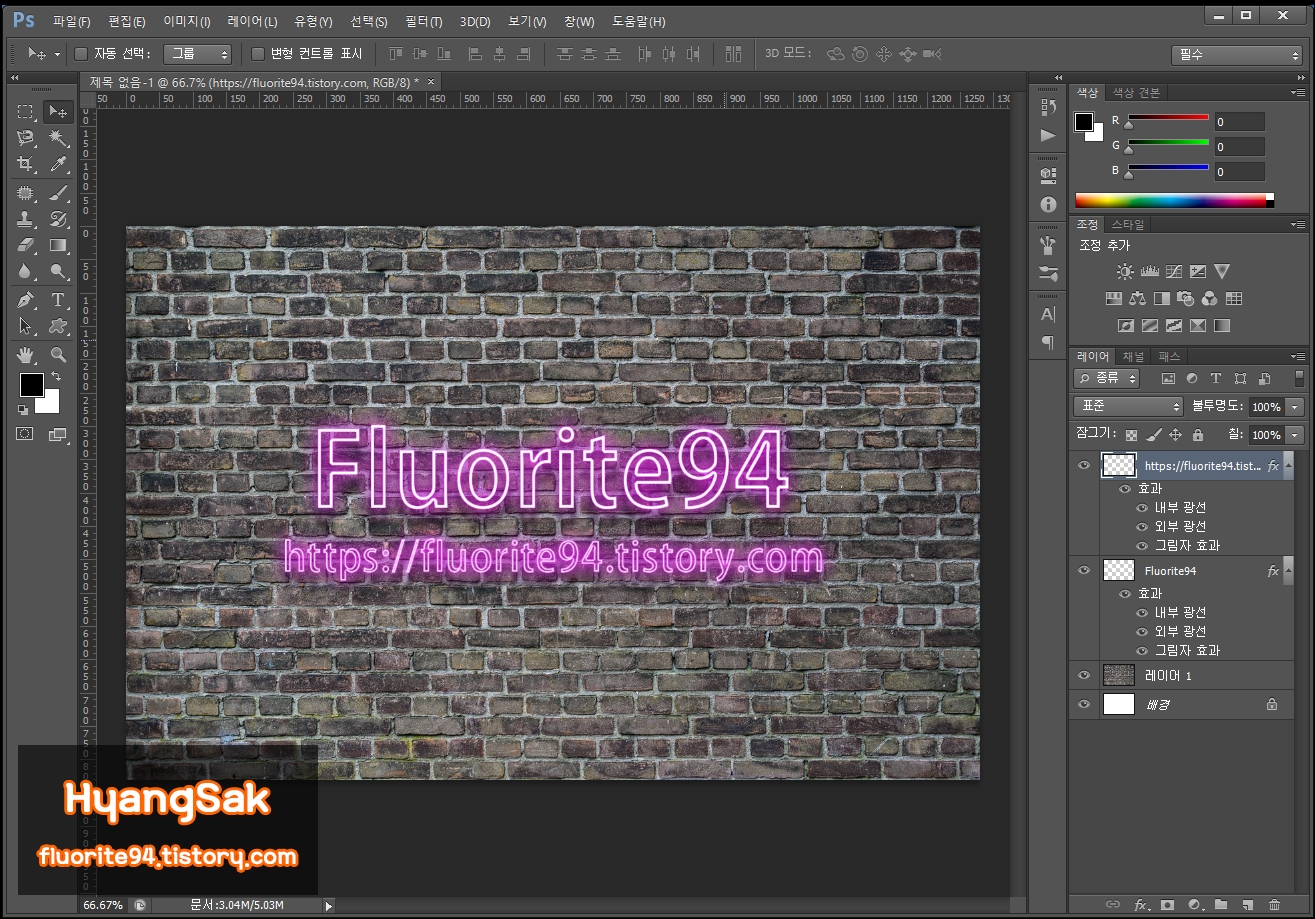Switch to the 색상 견본 tab
1315x919 pixels.
tap(1137, 93)
